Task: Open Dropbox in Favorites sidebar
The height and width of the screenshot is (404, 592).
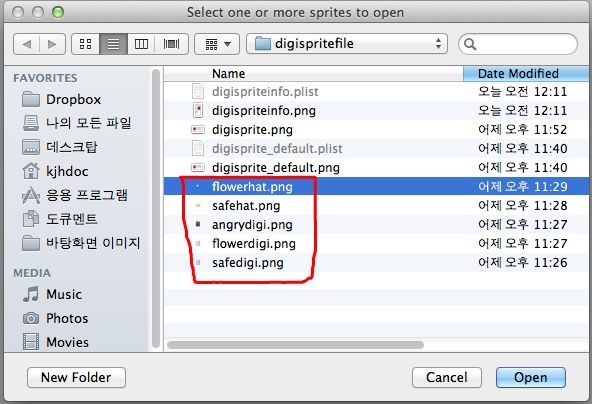Action: coord(73,100)
